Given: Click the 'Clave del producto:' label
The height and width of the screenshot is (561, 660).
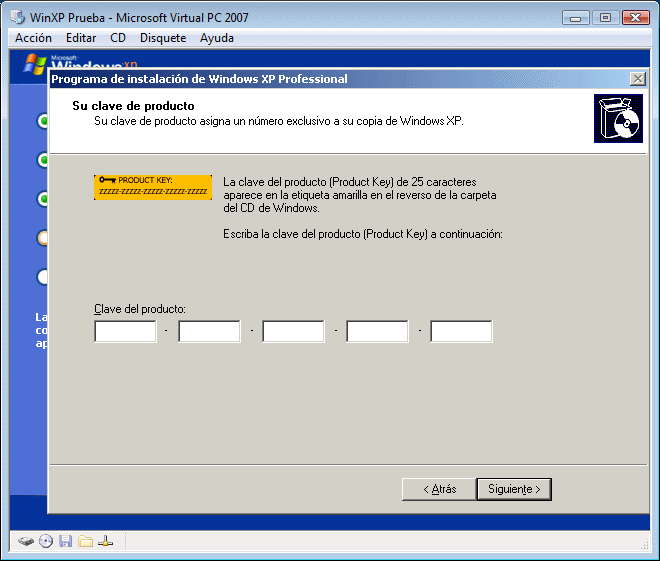Looking at the screenshot, I should pos(140,309).
